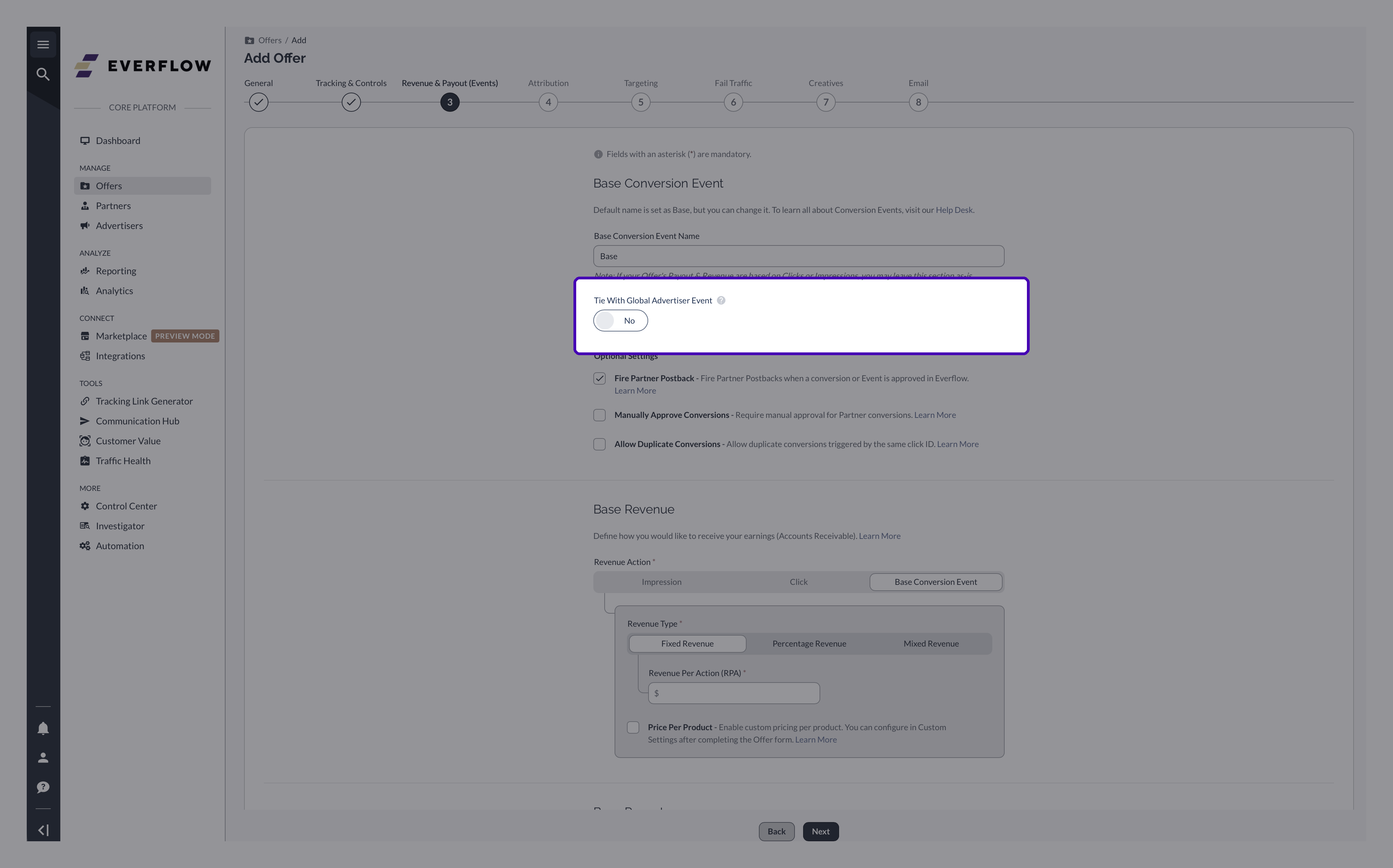The height and width of the screenshot is (868, 1393).
Task: Click the search magnifier icon
Action: point(43,74)
